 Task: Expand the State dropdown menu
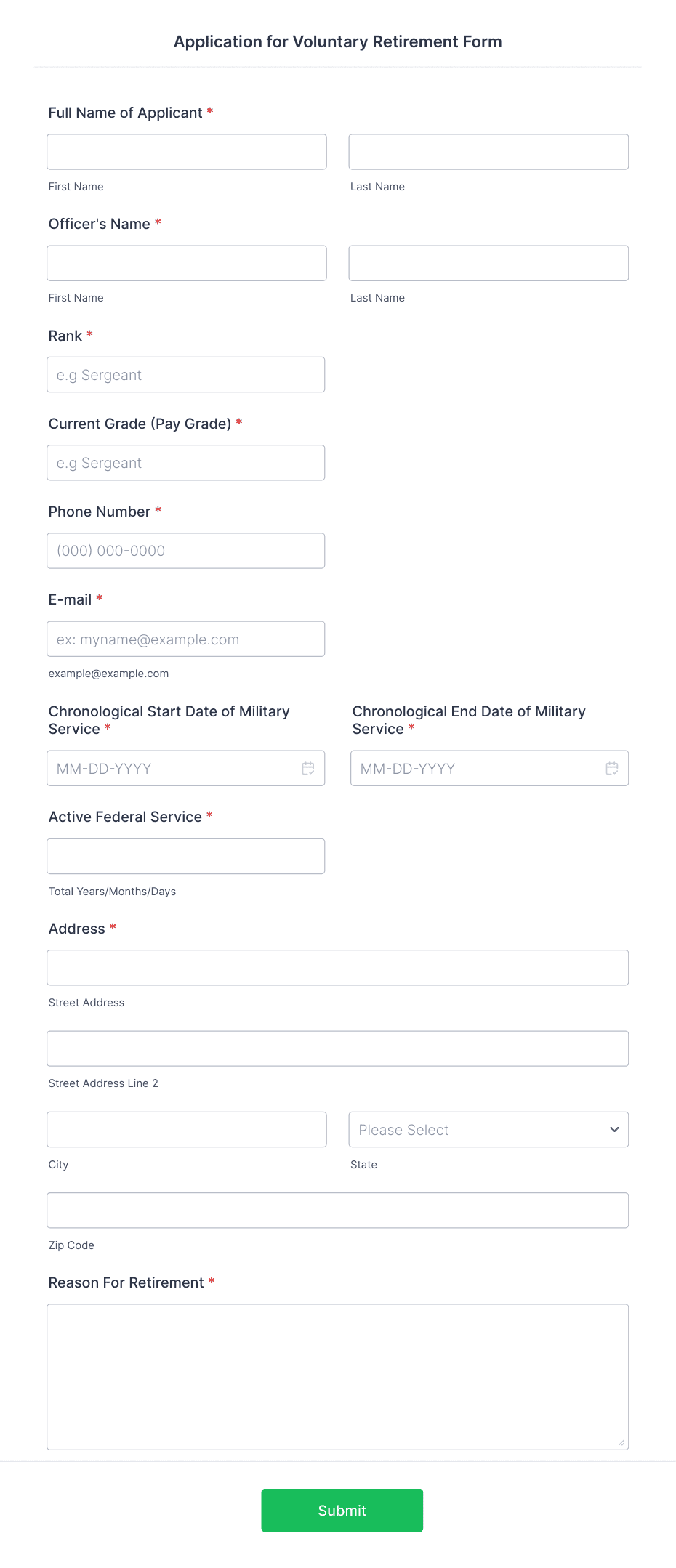[488, 1129]
